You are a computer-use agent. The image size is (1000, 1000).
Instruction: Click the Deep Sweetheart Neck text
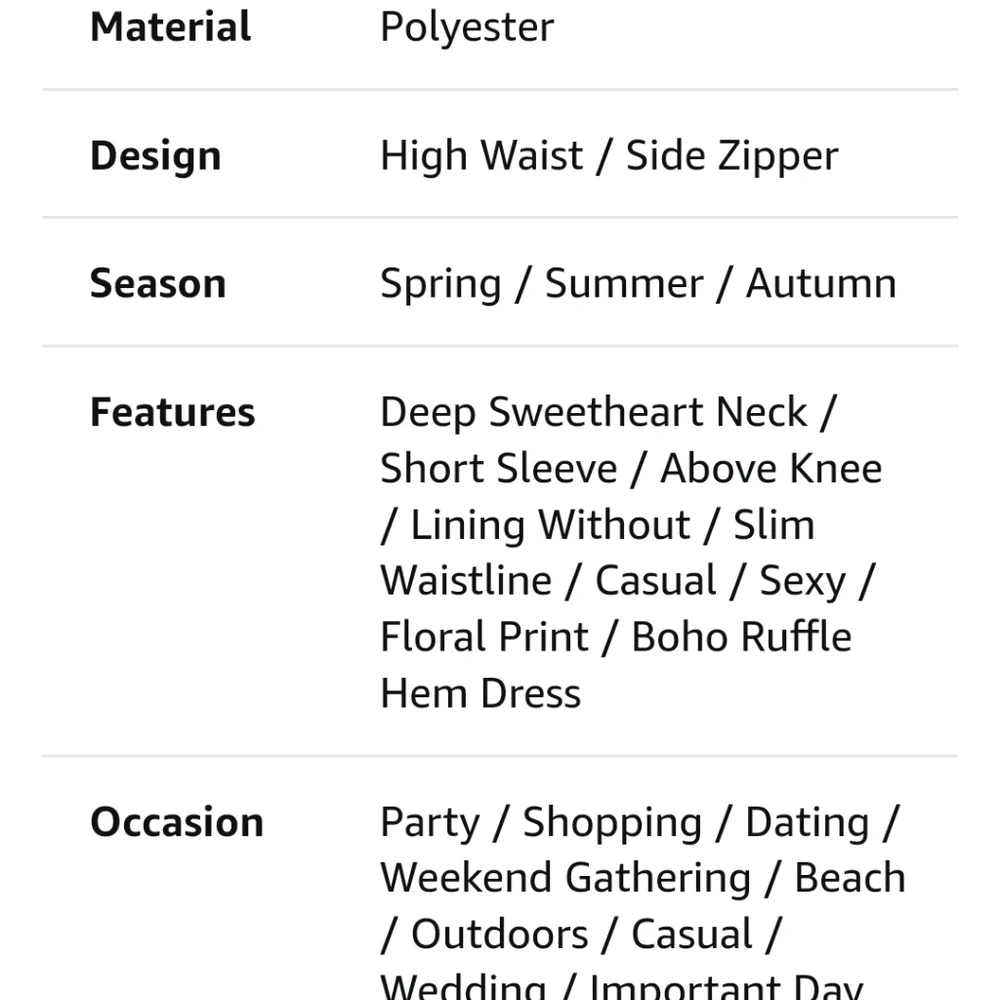593,412
